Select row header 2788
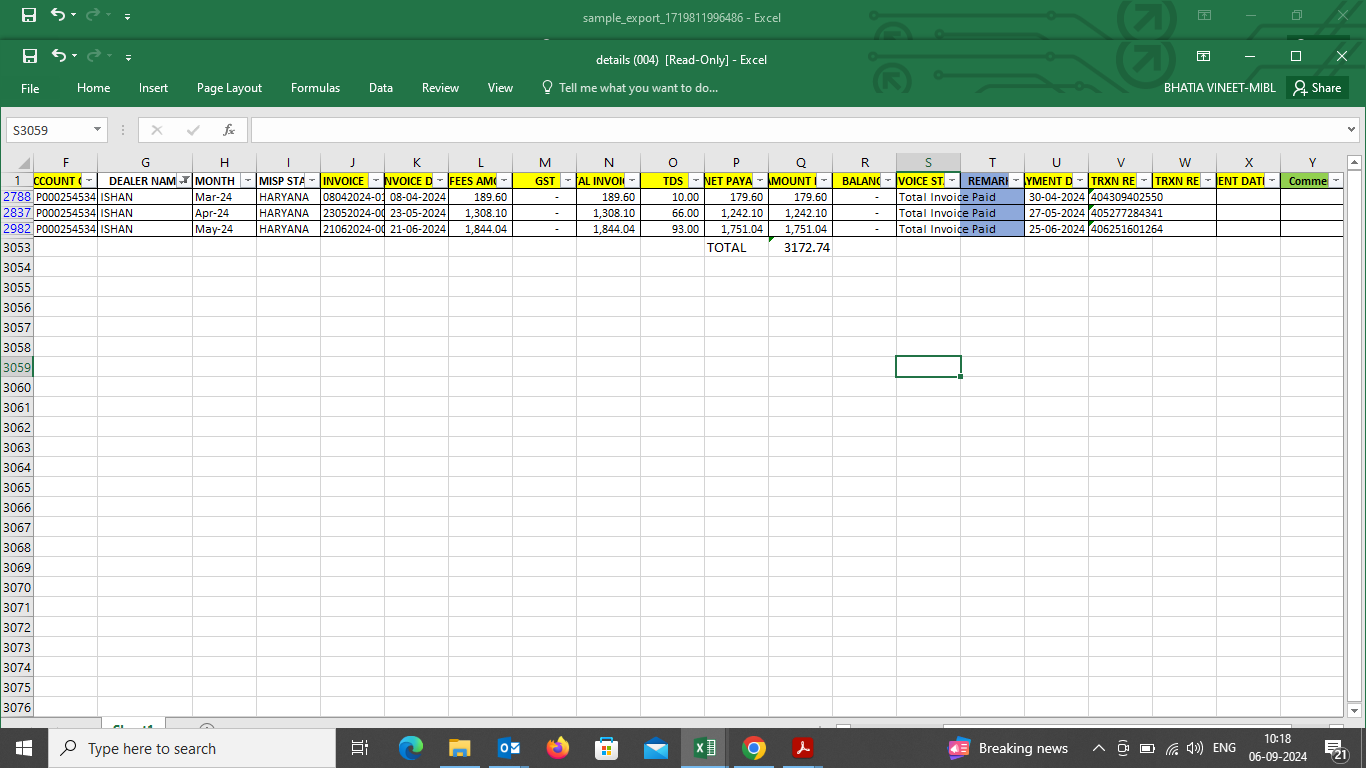Screen dimensions: 1366x768 pyautogui.click(x=17, y=197)
